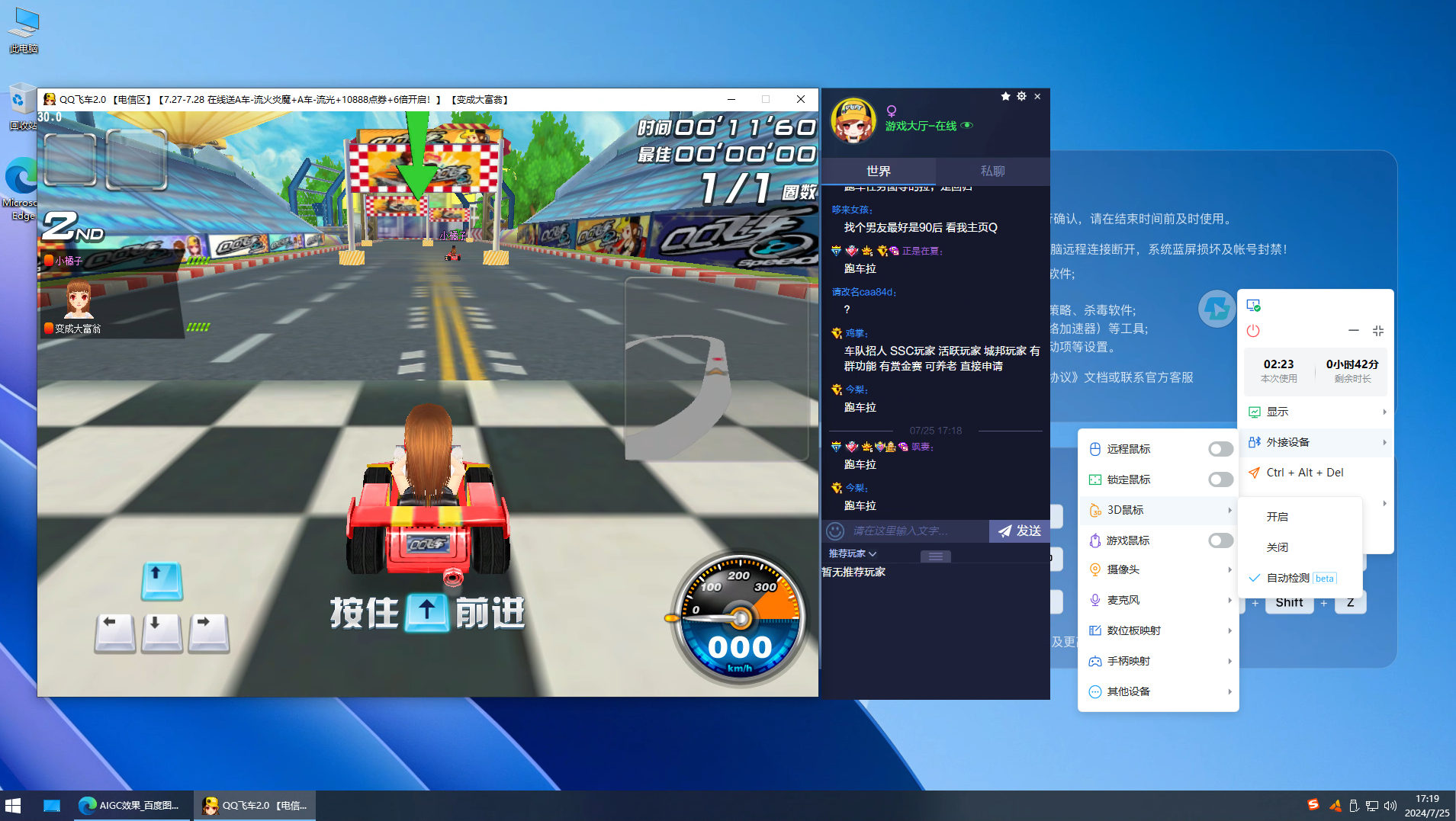Toggle the 远程鼠标 switch
The width and height of the screenshot is (1456, 821).
(1220, 449)
